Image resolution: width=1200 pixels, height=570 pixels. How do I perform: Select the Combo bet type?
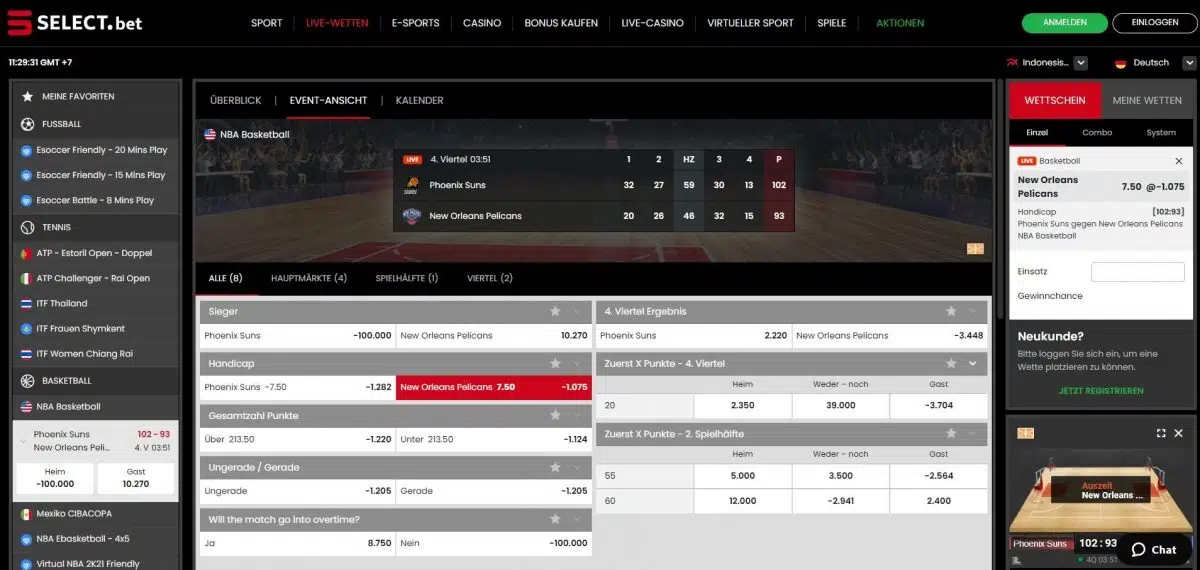(1097, 132)
